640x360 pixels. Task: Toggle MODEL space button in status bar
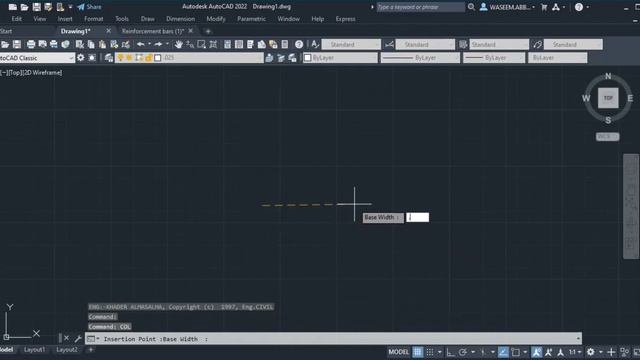(398, 351)
